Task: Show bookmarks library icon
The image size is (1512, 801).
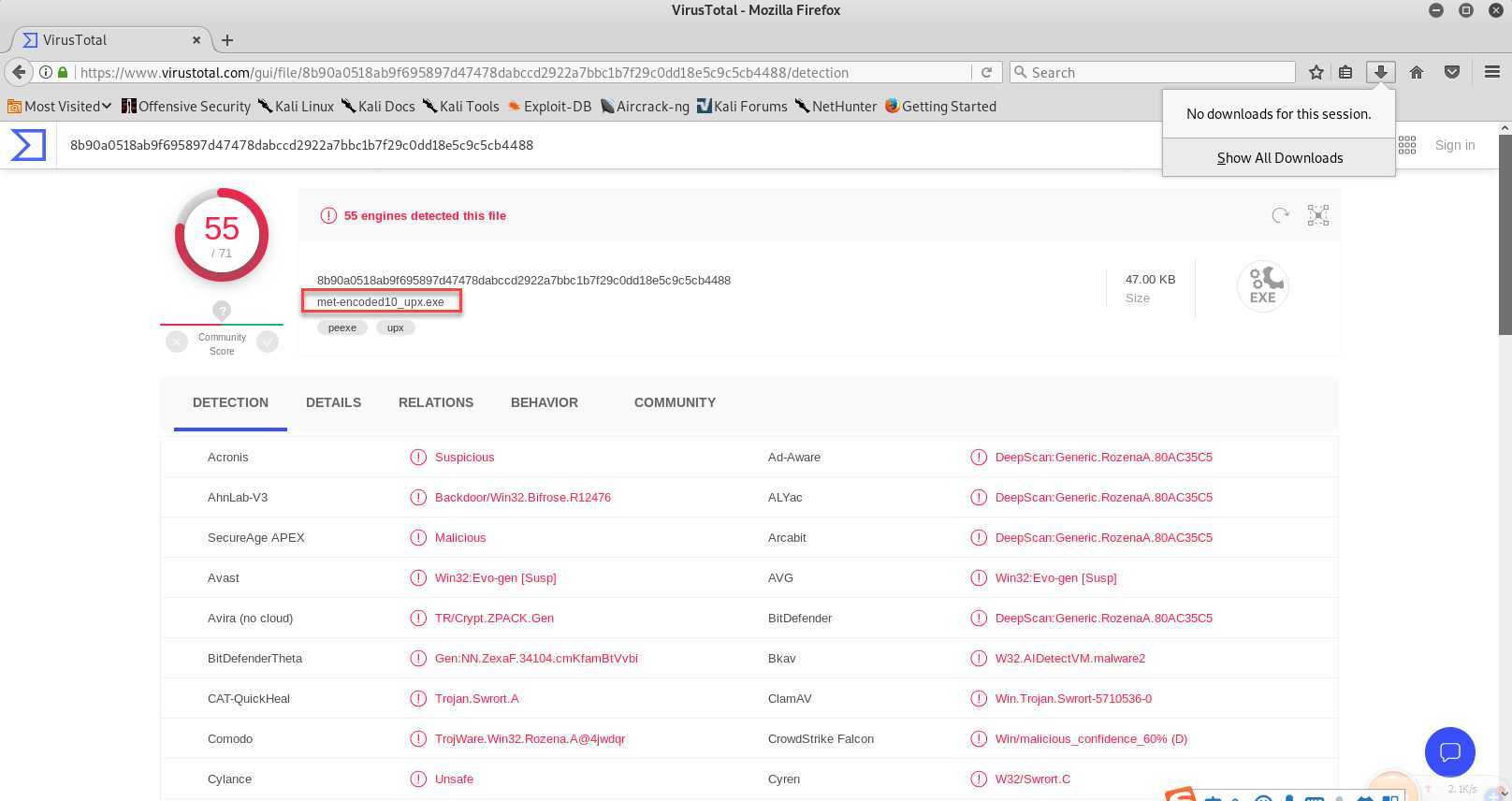Action: click(1345, 72)
